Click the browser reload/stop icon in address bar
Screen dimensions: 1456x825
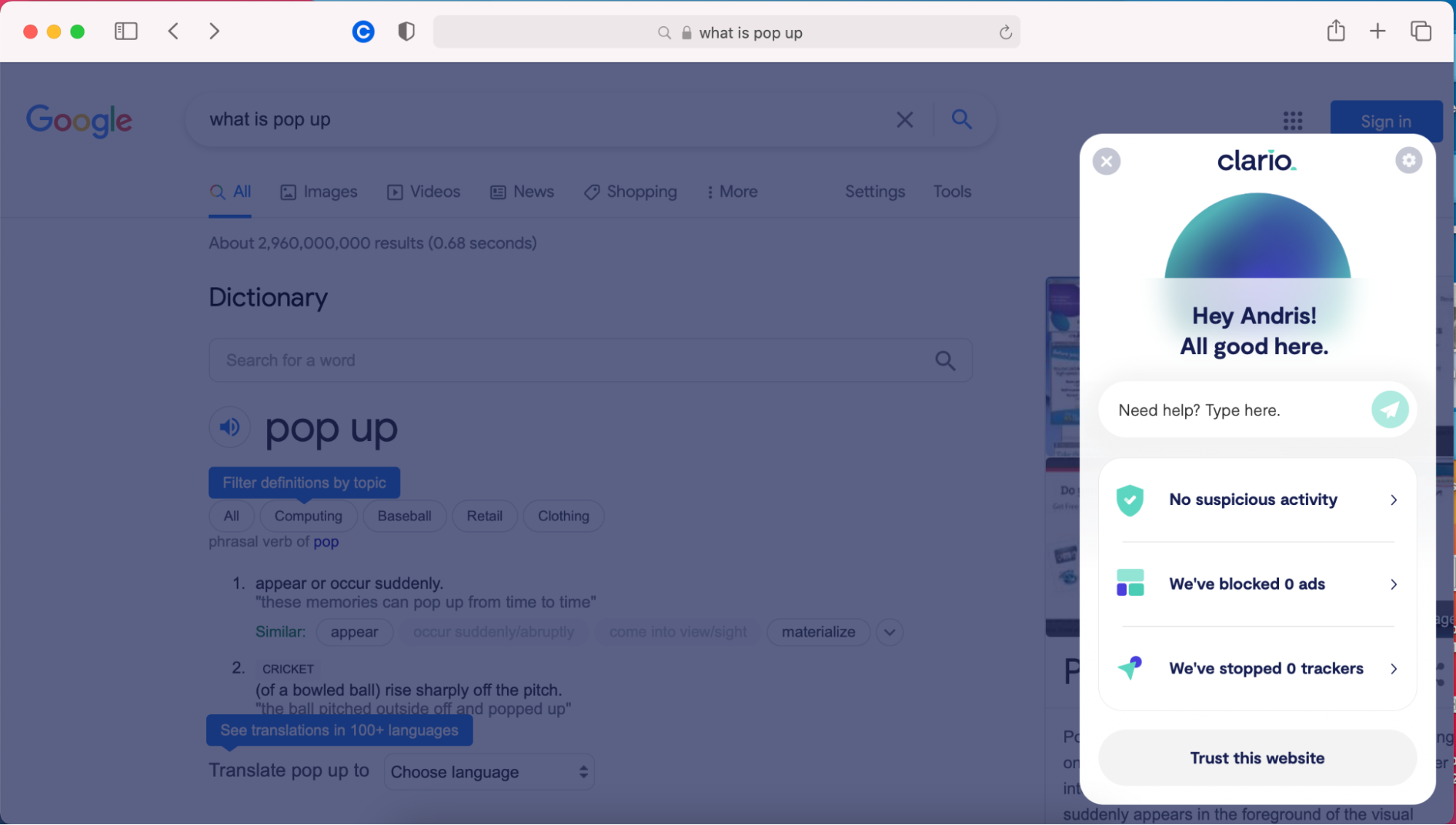click(1005, 32)
